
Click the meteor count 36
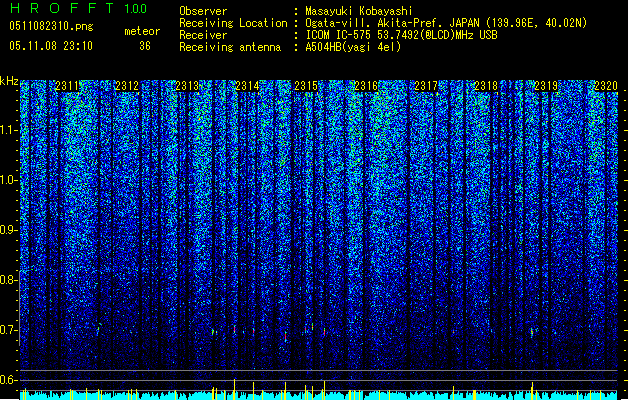point(145,46)
